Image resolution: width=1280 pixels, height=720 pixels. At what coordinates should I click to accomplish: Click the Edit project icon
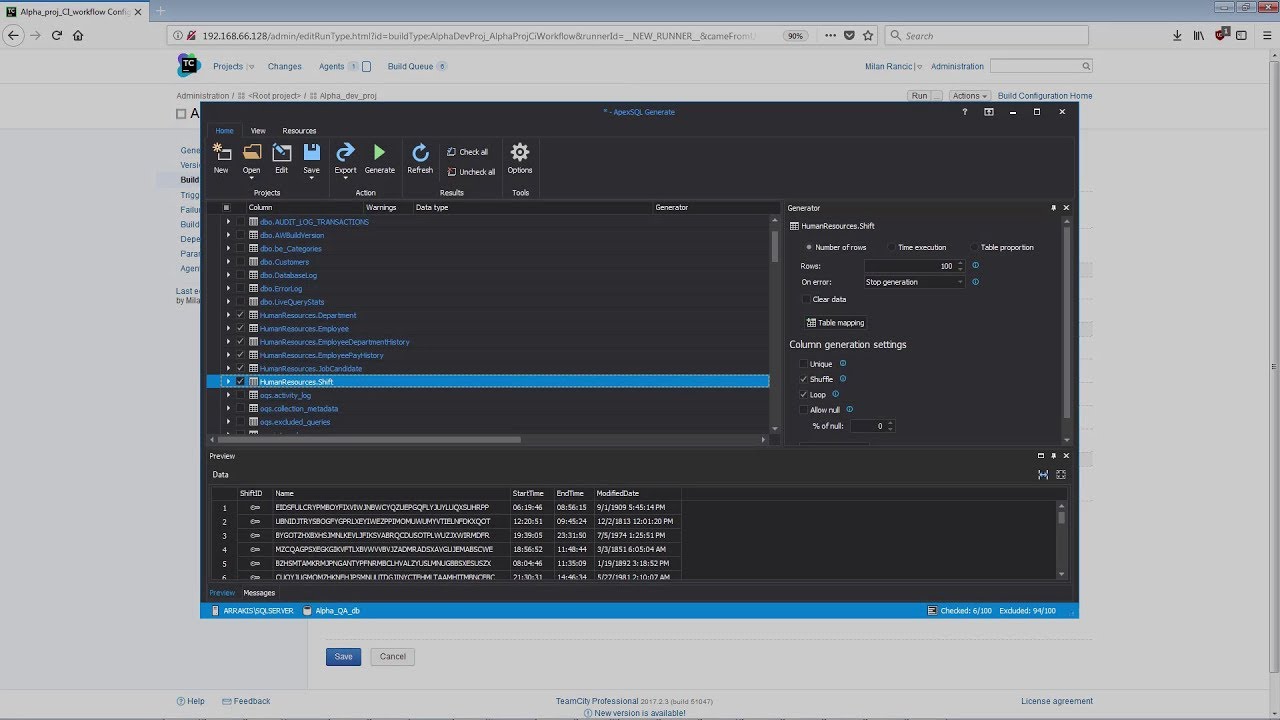(x=282, y=153)
